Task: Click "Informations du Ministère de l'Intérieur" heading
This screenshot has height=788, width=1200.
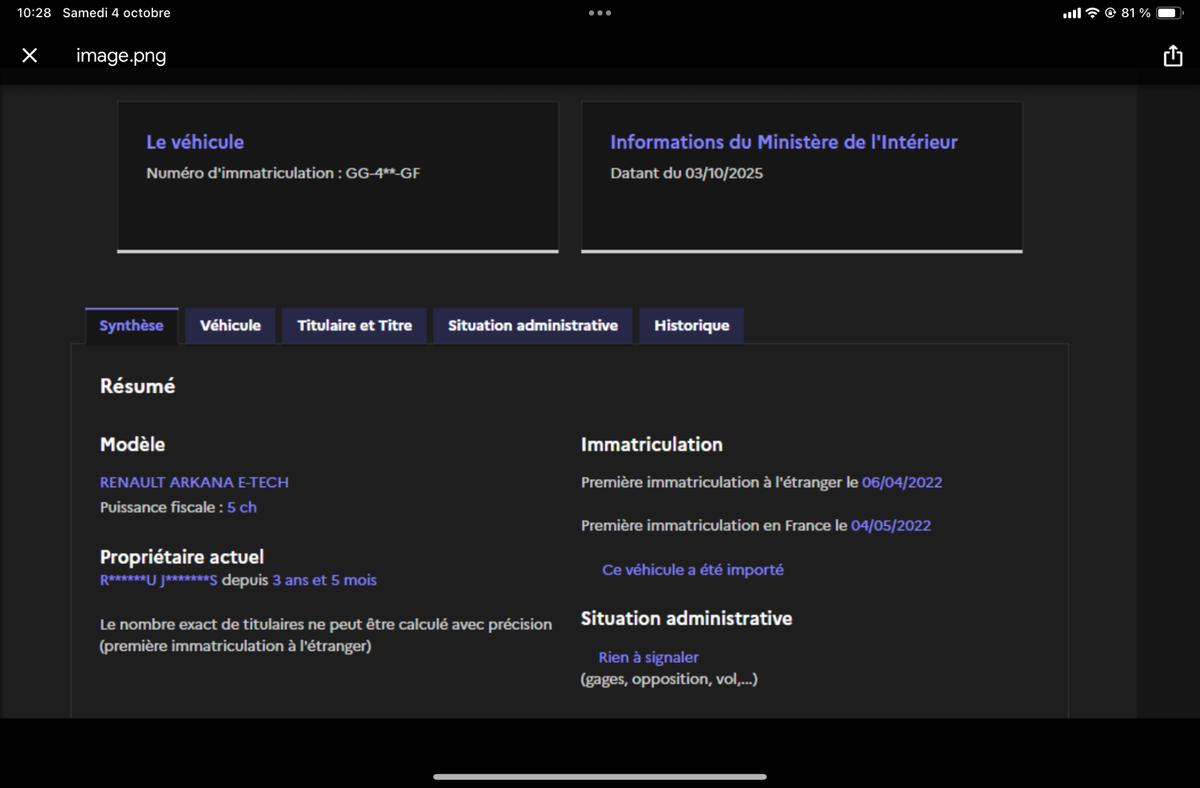Action: point(783,142)
